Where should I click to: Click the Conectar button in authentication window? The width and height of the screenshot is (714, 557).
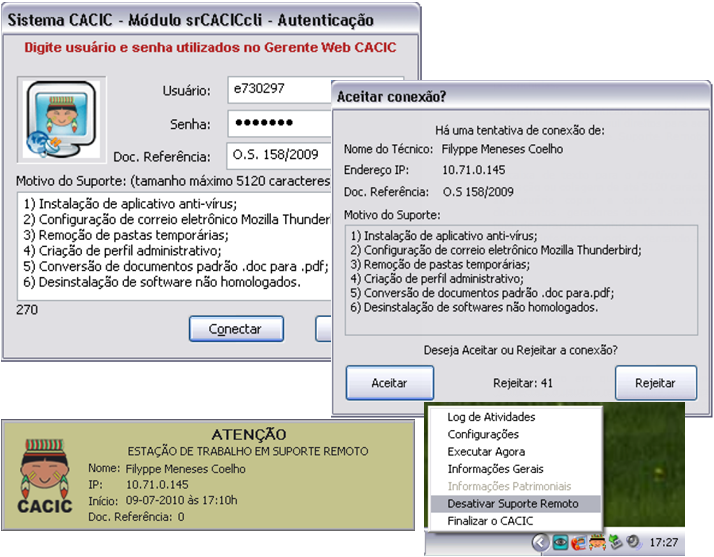point(236,329)
